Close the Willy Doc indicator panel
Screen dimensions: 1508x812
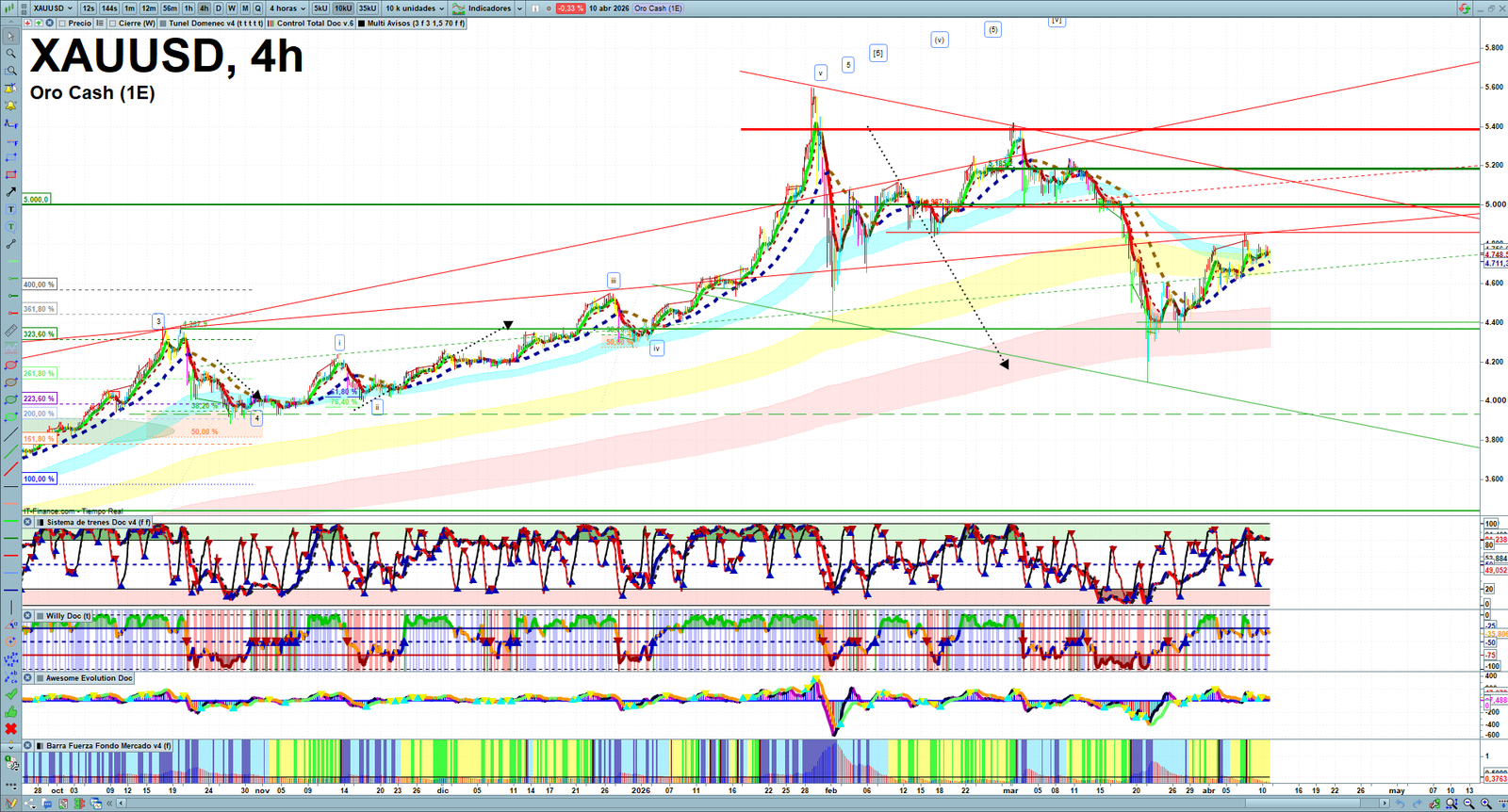(x=28, y=616)
